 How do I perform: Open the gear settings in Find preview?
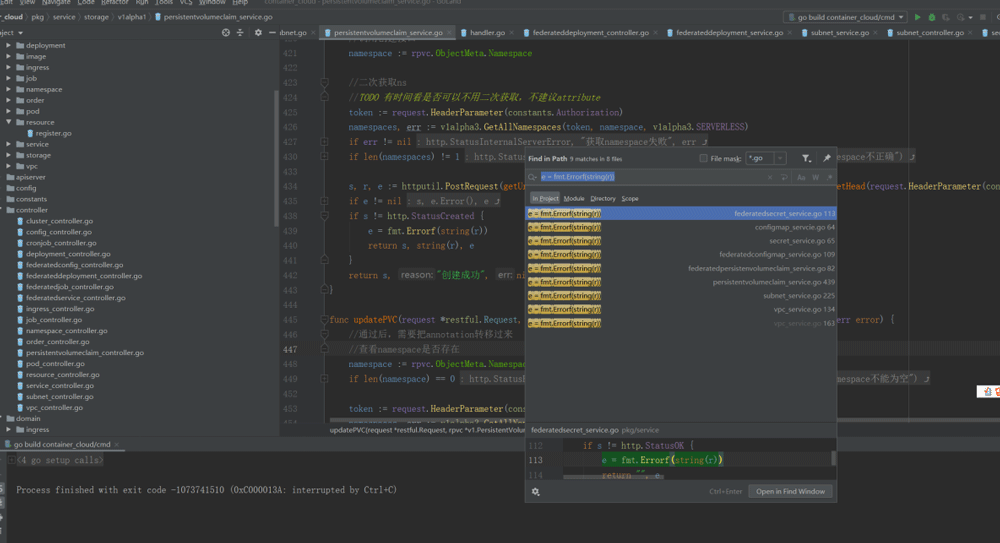pyautogui.click(x=536, y=491)
